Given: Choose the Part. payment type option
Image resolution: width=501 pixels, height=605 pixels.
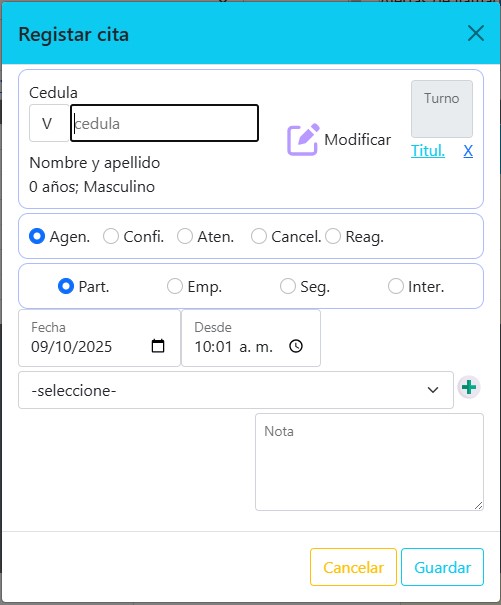Looking at the screenshot, I should [66, 286].
